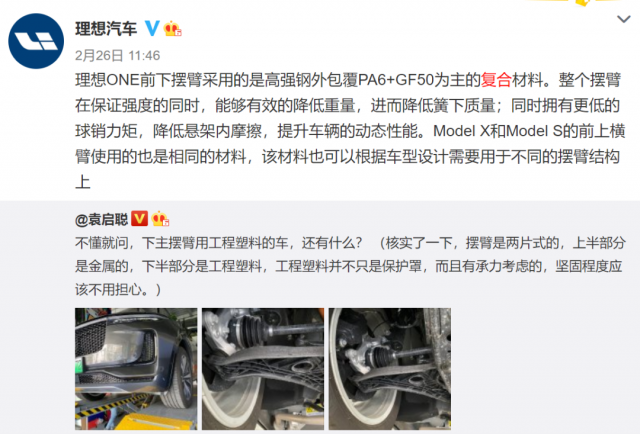Click the sentence mentioning Model X和Model S

pos(350,144)
